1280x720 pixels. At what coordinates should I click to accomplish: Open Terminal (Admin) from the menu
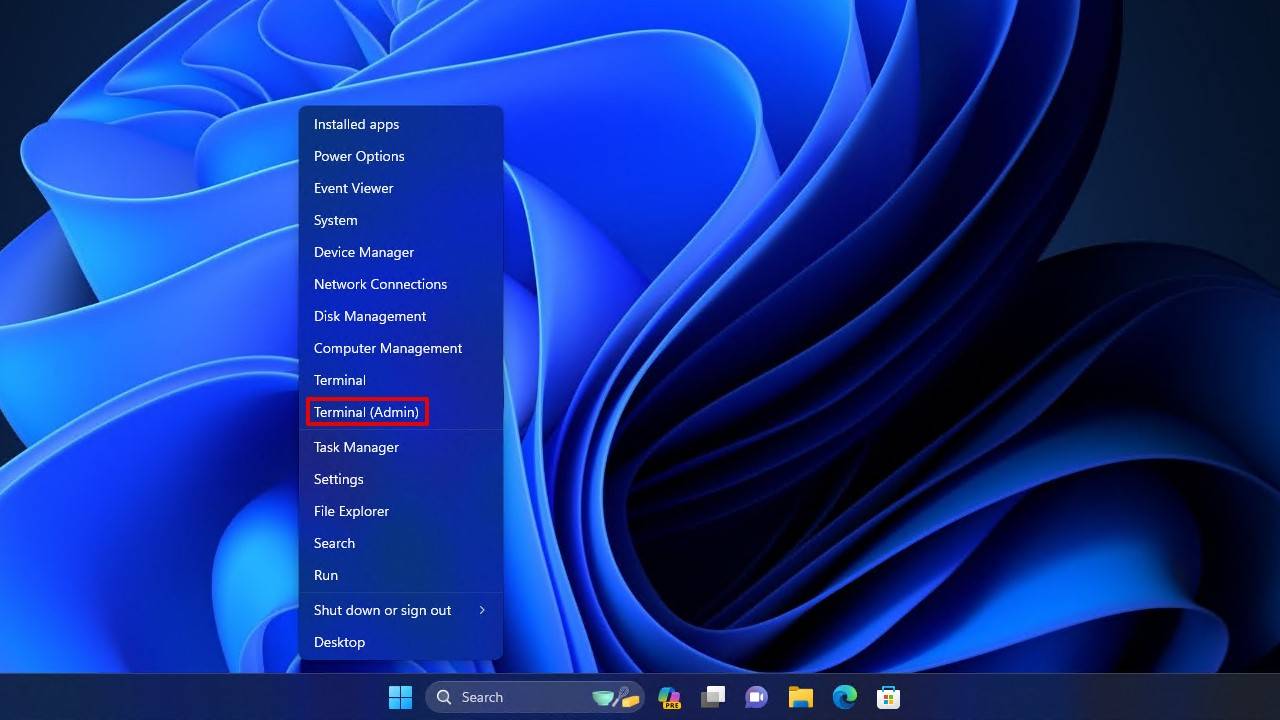click(x=367, y=412)
